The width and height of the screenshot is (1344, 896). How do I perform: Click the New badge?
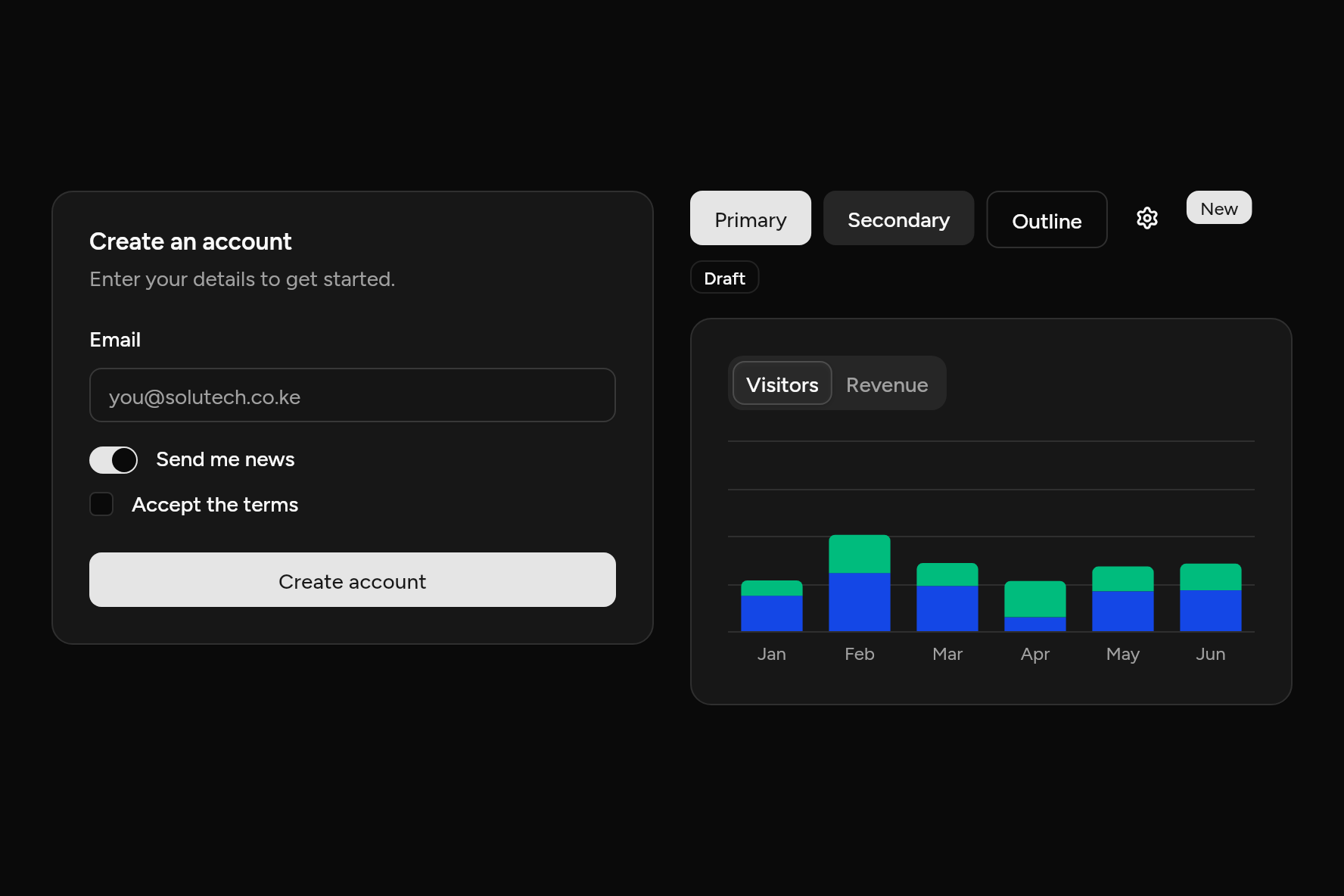pyautogui.click(x=1219, y=208)
